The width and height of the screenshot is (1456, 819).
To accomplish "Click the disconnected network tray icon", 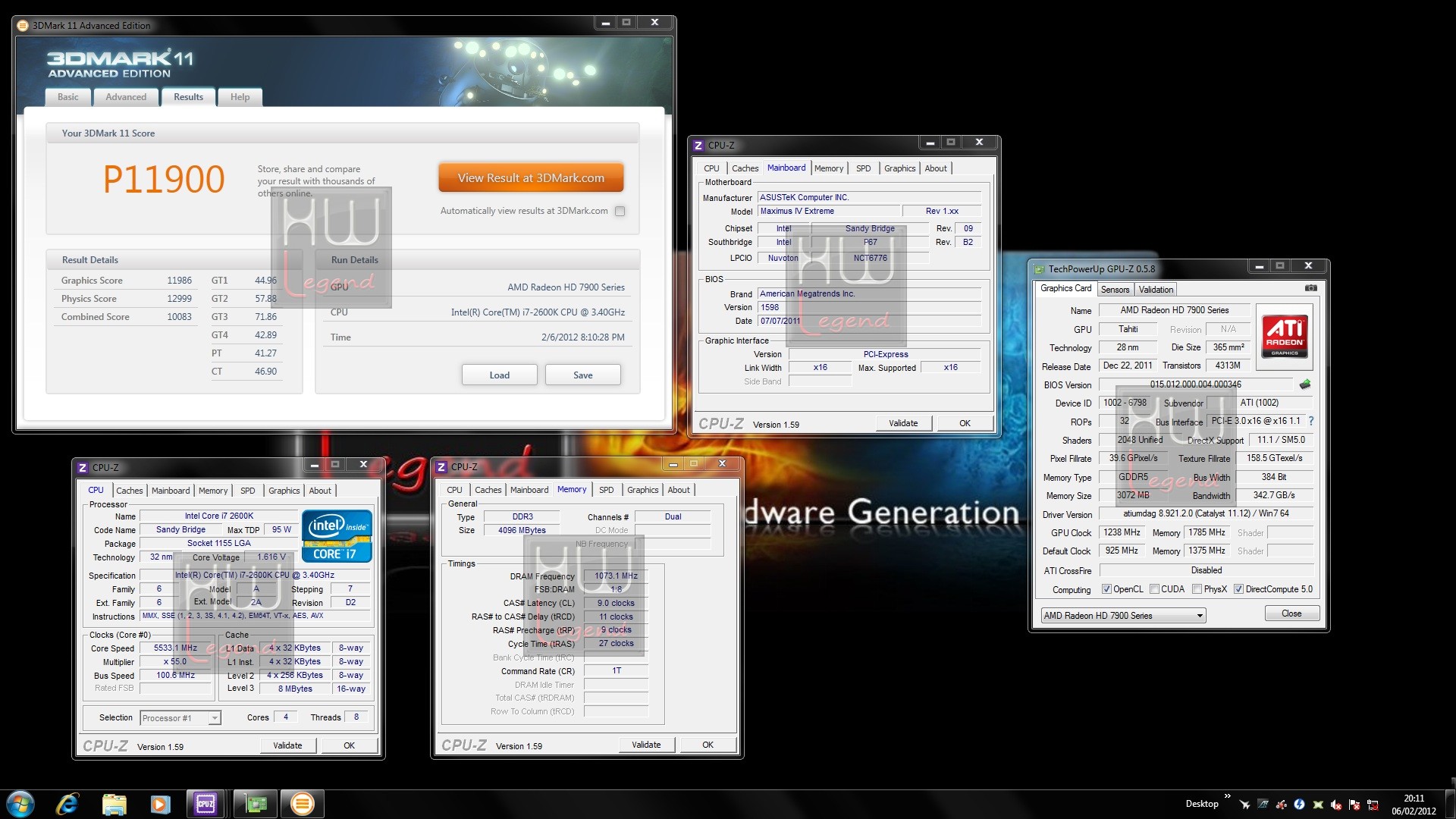I will (1373, 805).
